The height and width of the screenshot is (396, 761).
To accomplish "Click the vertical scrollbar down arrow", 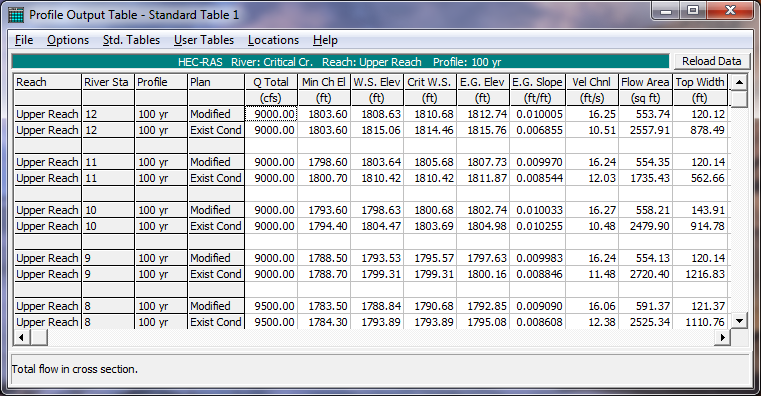I will point(739,320).
